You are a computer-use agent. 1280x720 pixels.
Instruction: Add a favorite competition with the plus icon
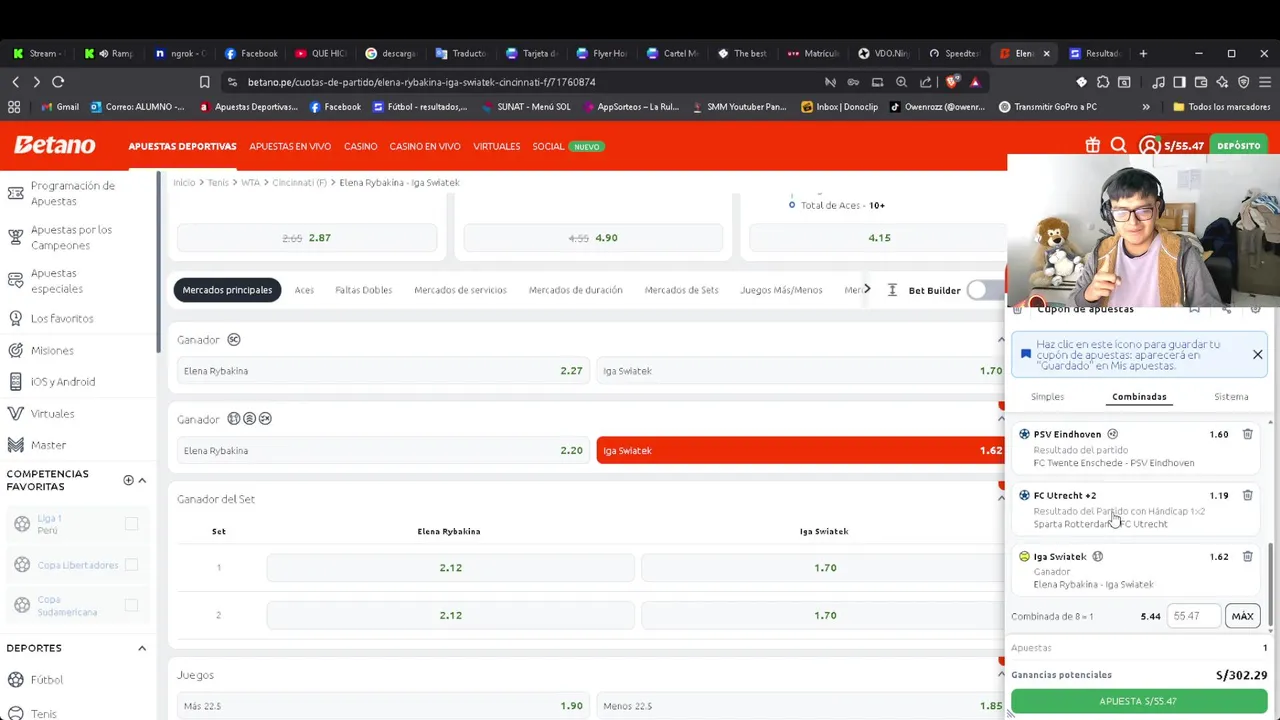point(128,480)
